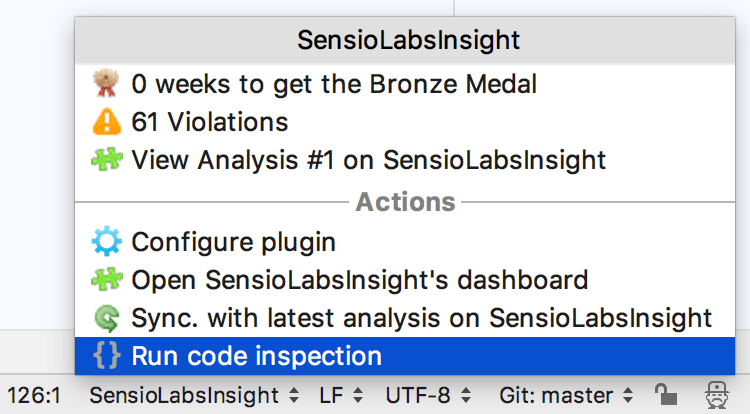Select Configure plugin menu entry

pyautogui.click(x=233, y=242)
